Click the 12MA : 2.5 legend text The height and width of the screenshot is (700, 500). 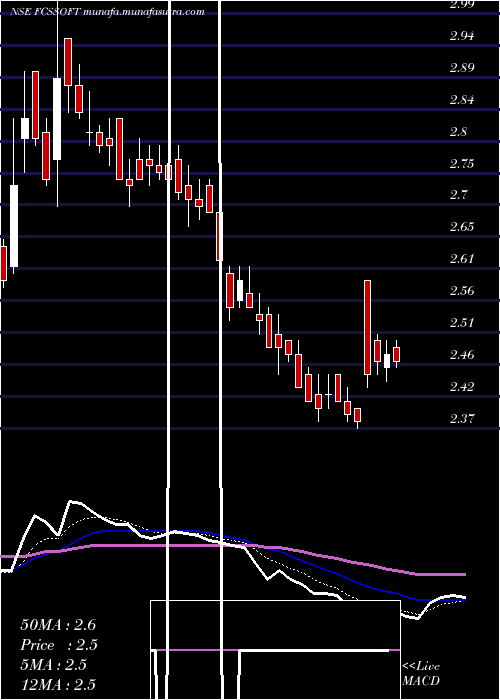pyautogui.click(x=58, y=684)
